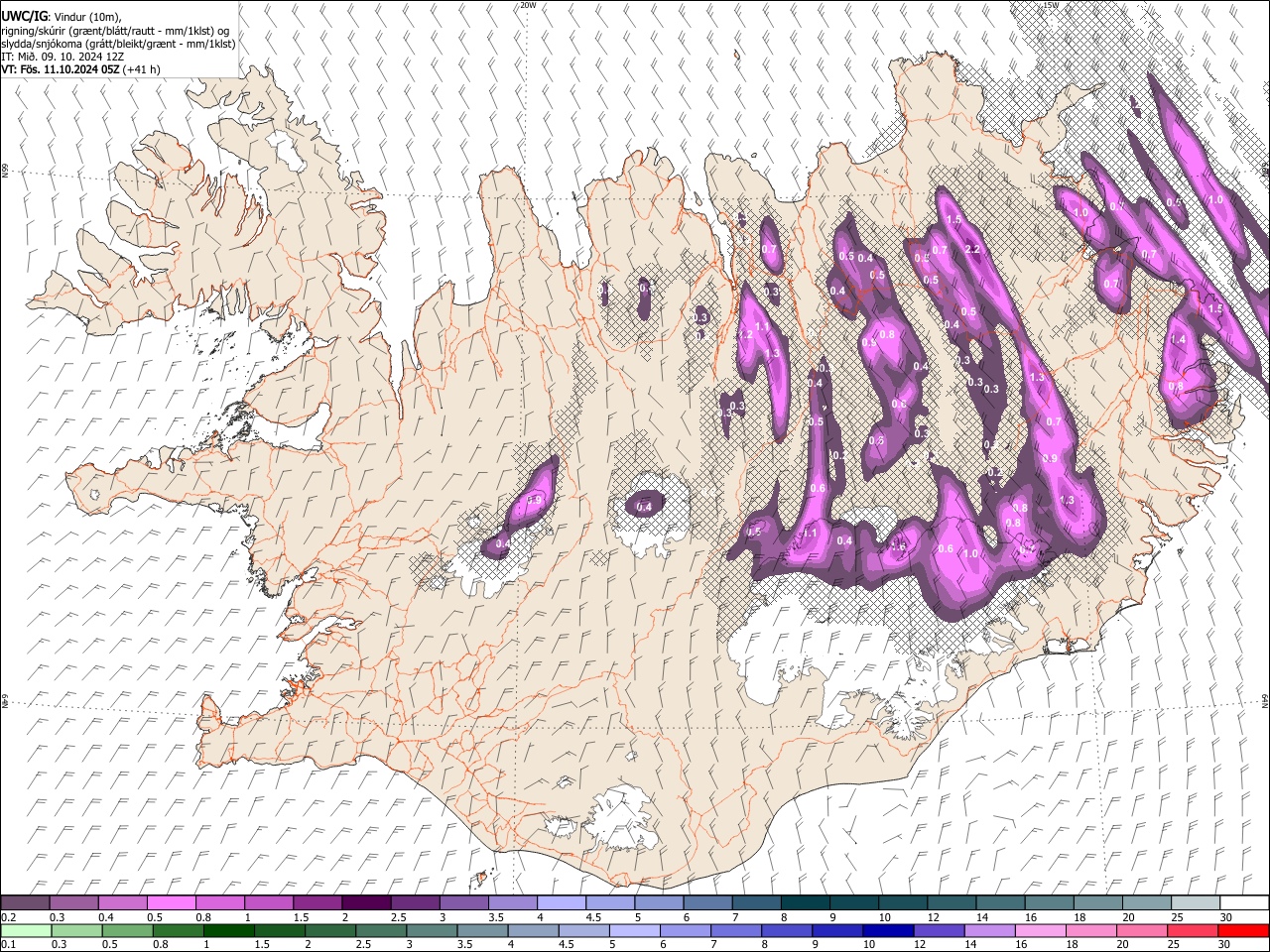Select the '3.5' label under the snow scale
Screen dimensions: 1270x952
pos(495,917)
